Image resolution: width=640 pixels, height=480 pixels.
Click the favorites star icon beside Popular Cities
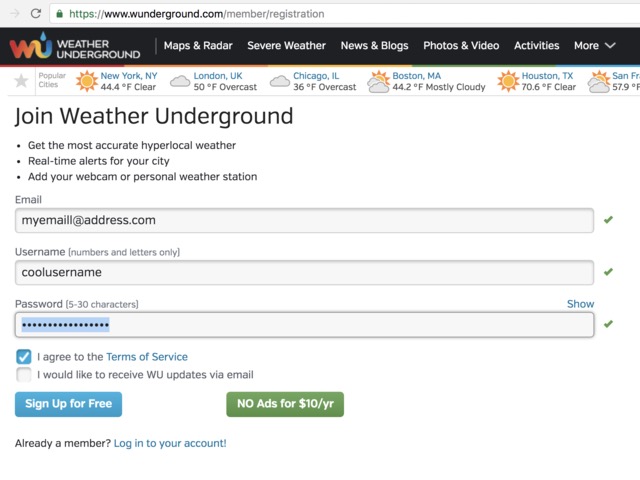point(21,80)
